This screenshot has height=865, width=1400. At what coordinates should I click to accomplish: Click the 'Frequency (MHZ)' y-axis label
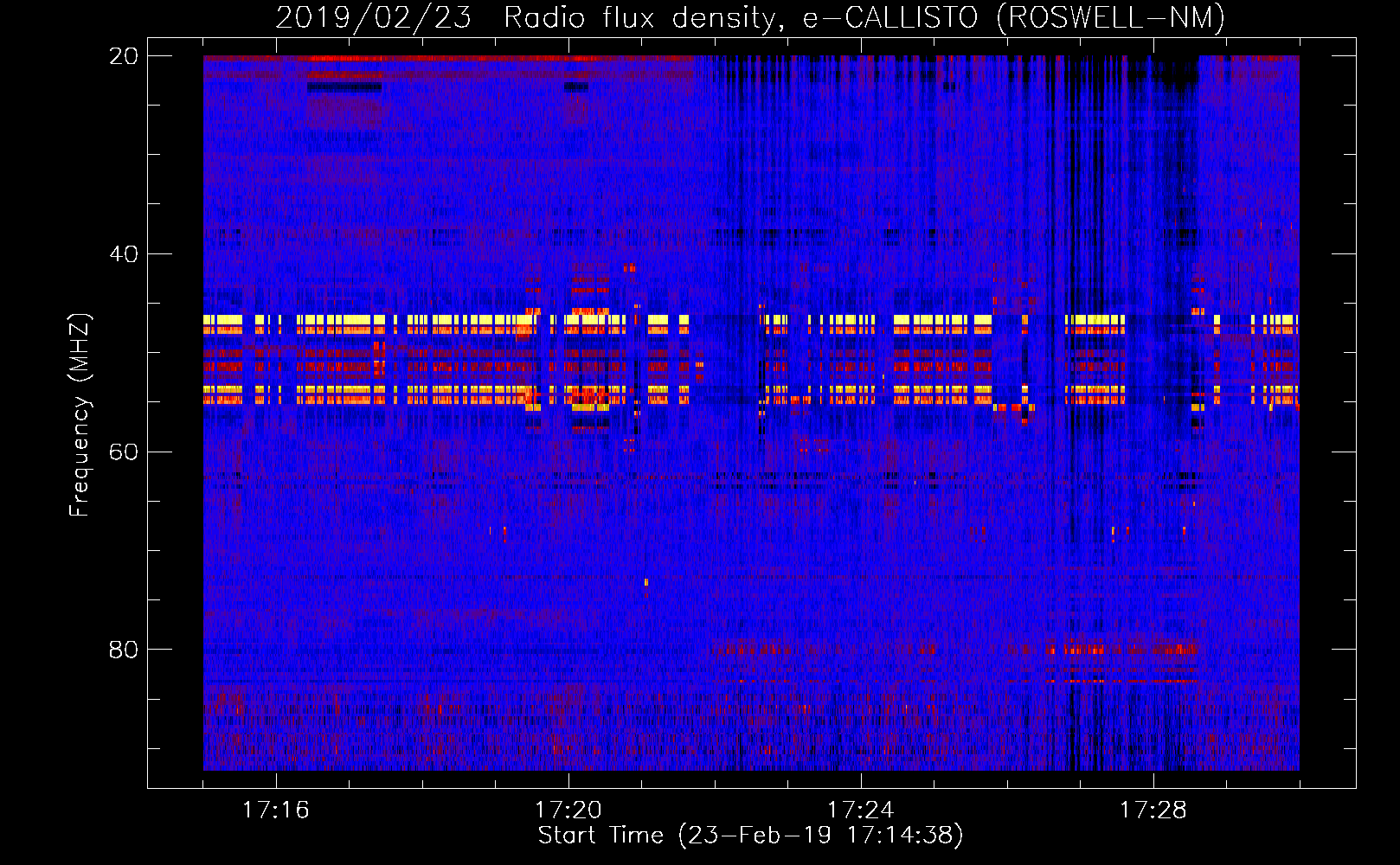80,415
